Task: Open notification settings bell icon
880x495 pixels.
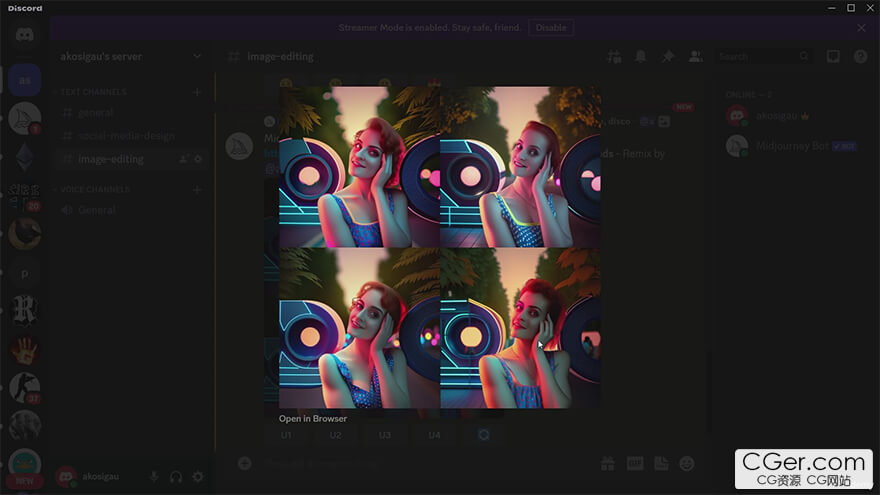Action: pyautogui.click(x=640, y=56)
